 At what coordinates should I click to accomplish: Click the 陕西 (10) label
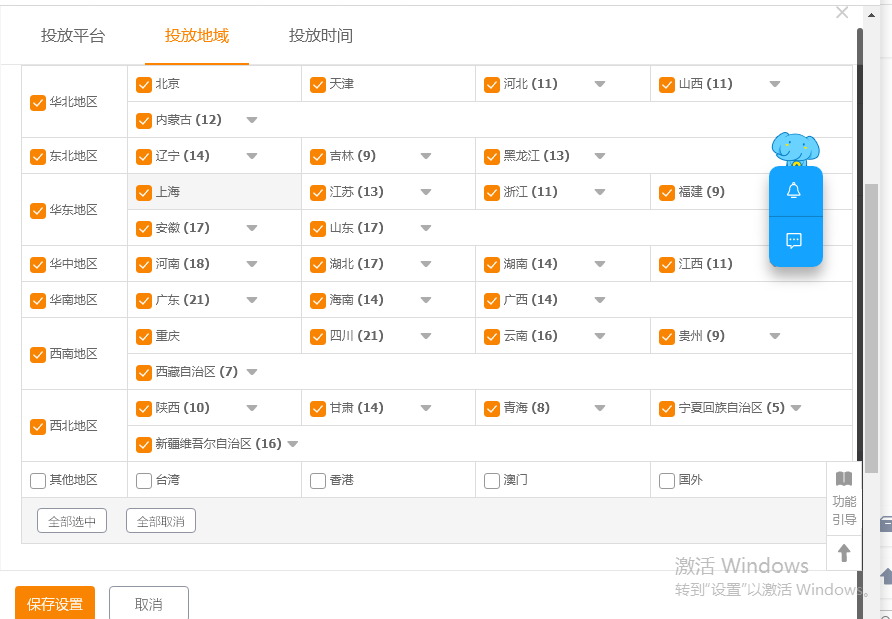tap(182, 408)
